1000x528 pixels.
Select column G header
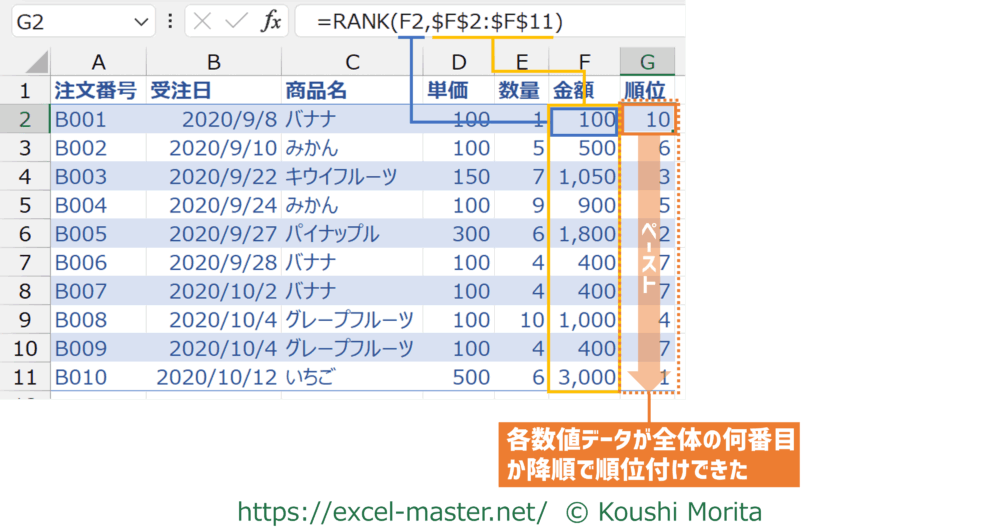(647, 61)
